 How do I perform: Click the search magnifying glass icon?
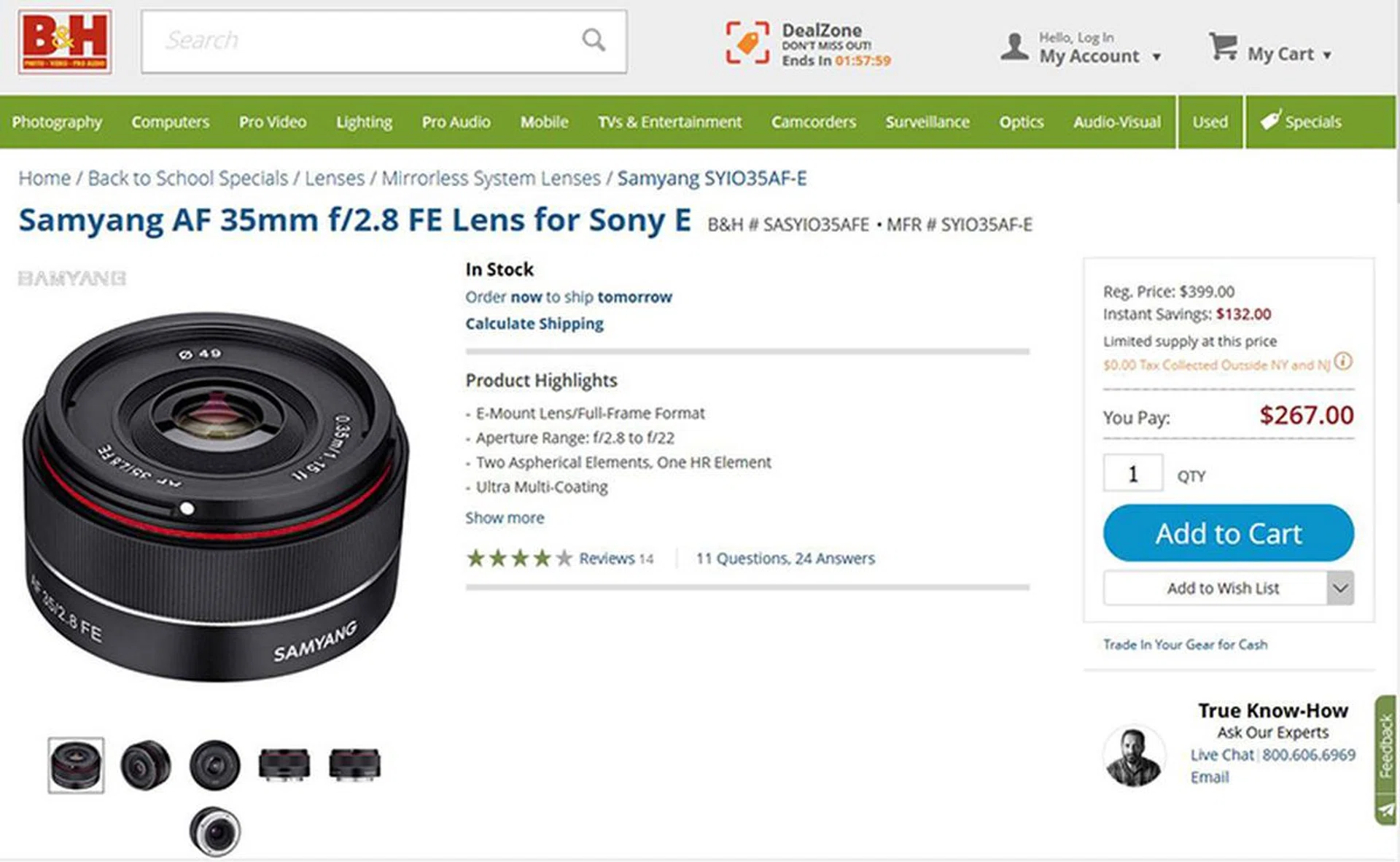(594, 40)
